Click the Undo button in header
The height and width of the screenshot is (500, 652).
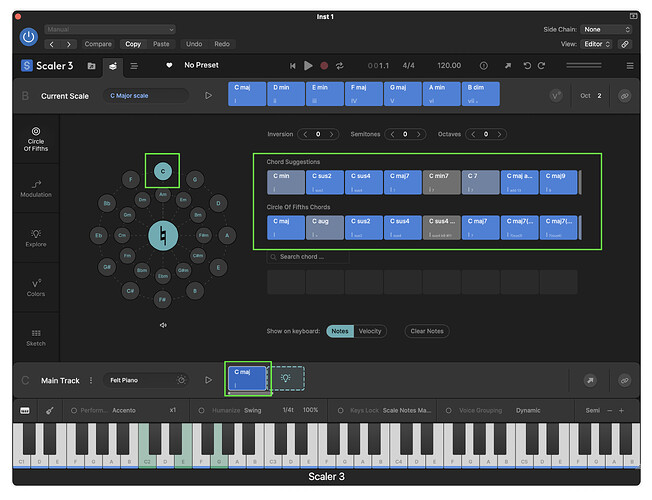click(194, 44)
